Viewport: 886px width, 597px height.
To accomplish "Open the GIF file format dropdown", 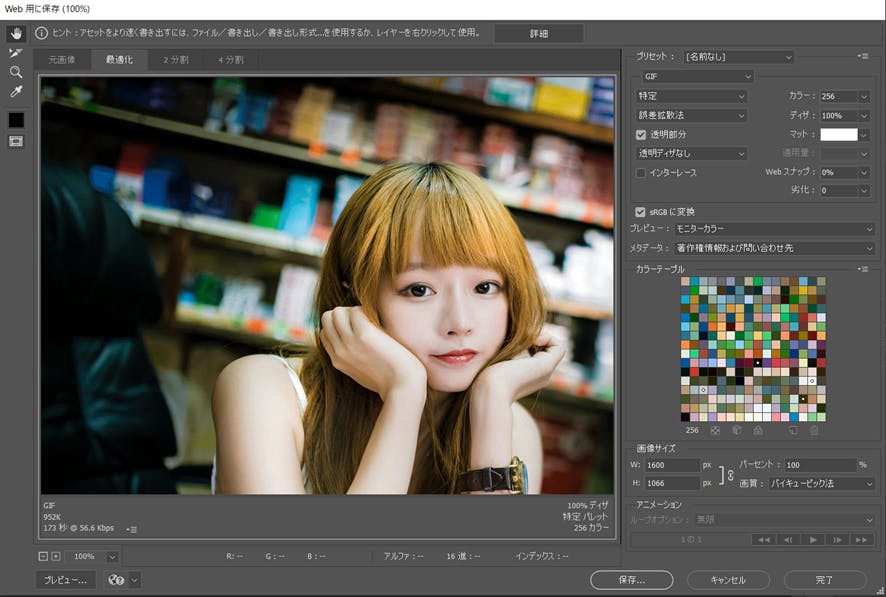I will (696, 76).
